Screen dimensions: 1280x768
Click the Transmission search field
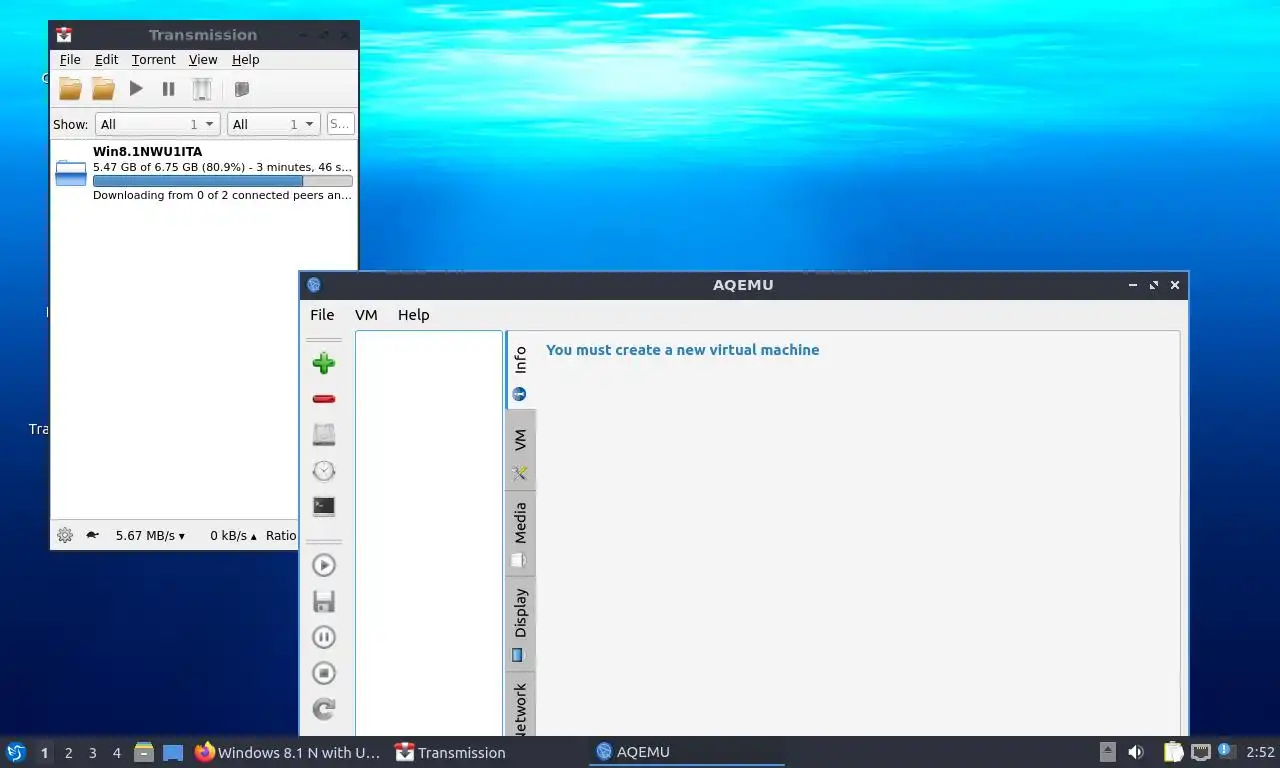(340, 124)
